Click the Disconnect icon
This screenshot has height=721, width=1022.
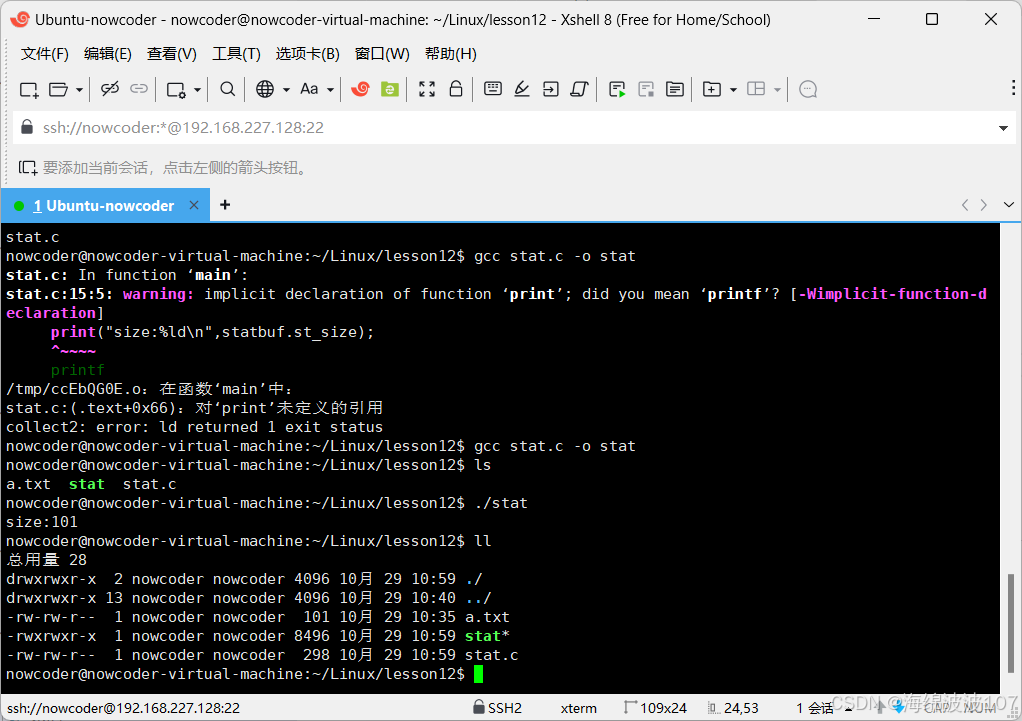tap(110, 89)
